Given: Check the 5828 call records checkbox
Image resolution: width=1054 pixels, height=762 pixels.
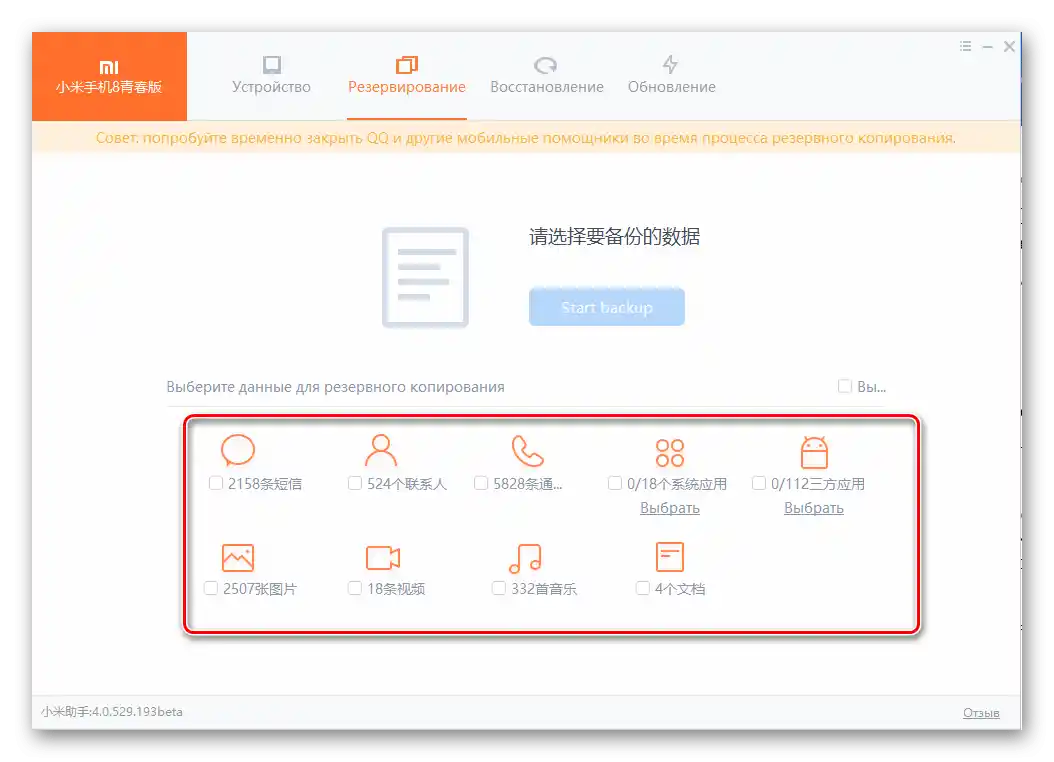Looking at the screenshot, I should (x=481, y=483).
